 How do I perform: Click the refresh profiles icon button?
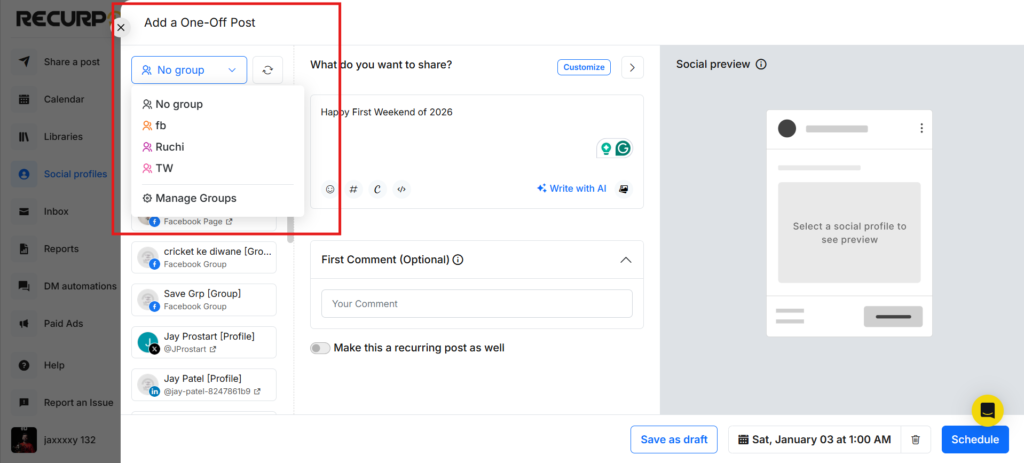click(x=268, y=70)
